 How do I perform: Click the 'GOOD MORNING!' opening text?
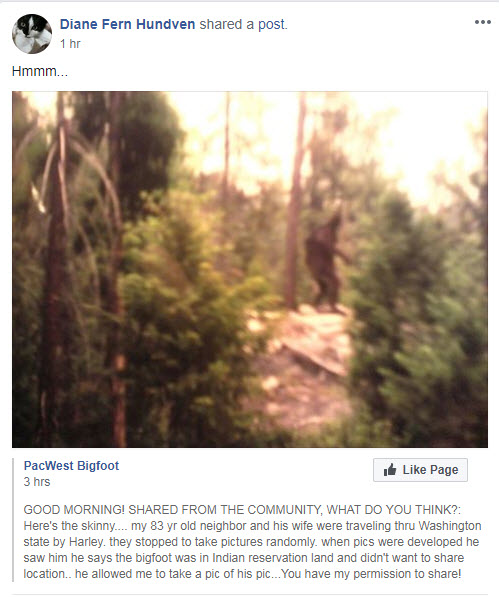pyautogui.click(x=74, y=509)
